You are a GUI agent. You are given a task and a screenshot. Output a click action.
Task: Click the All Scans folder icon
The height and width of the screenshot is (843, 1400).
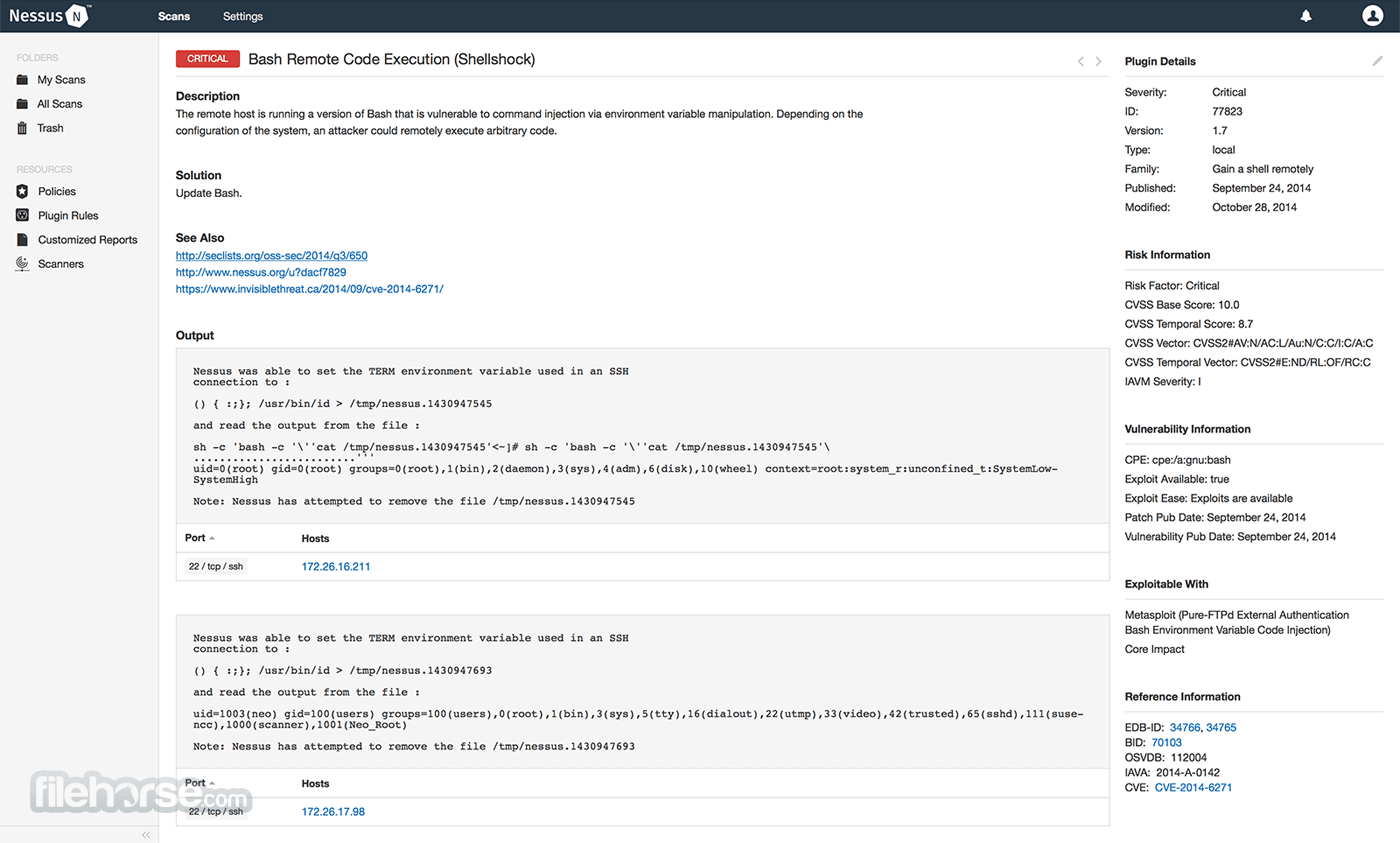(22, 104)
